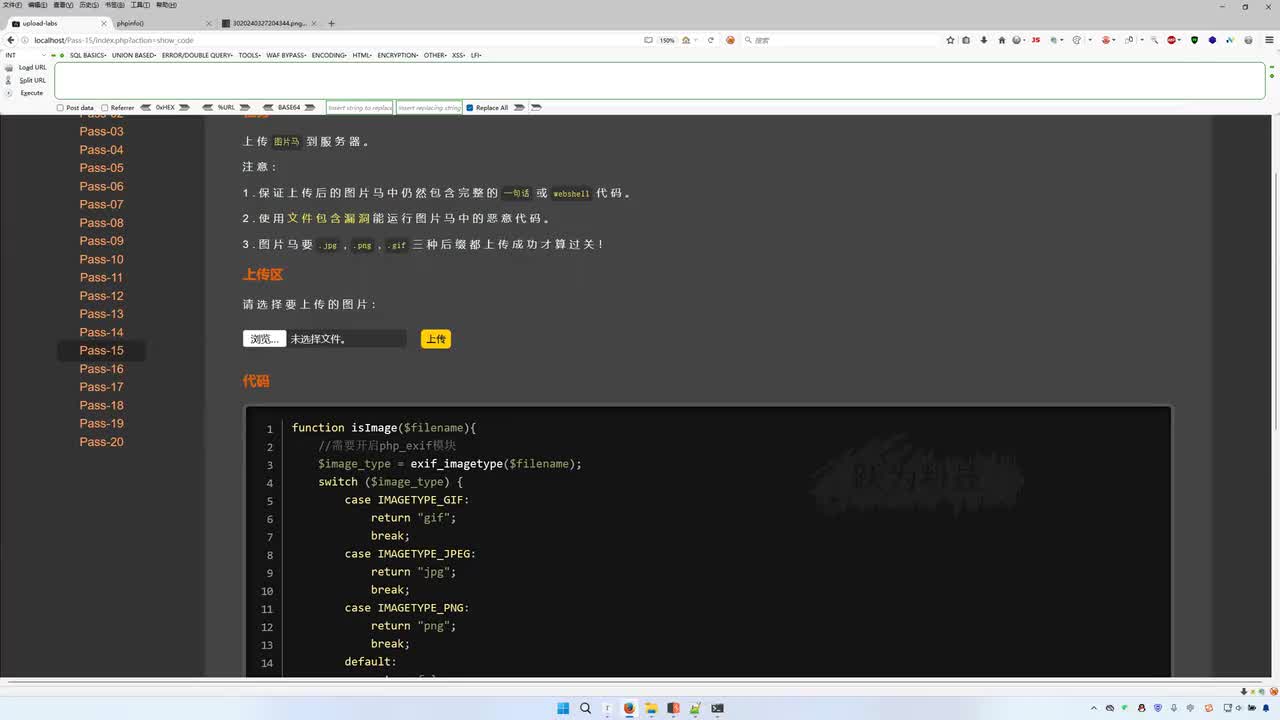Open Pass-03 in the sidebar

tap(102, 132)
